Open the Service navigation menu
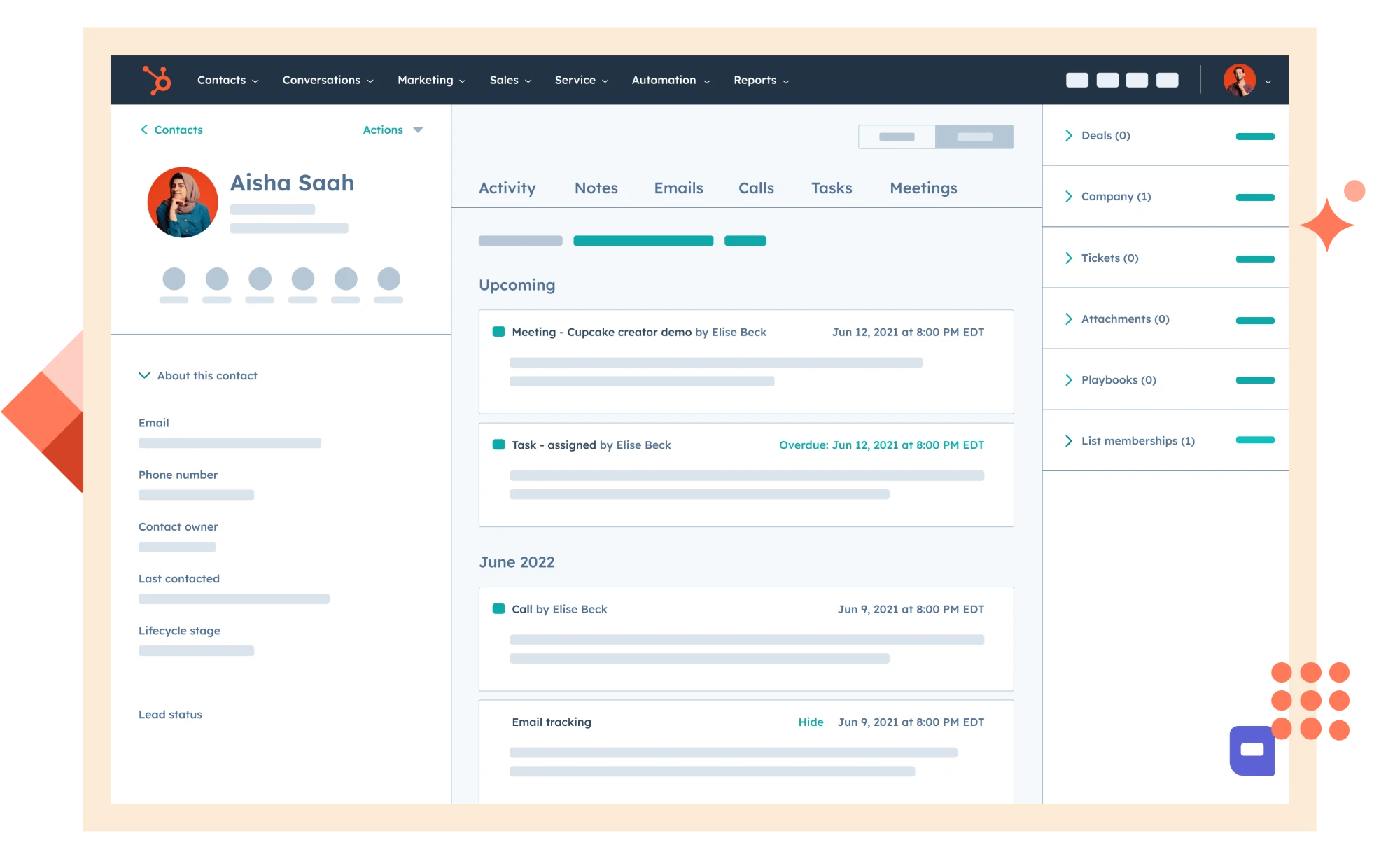This screenshot has width=1400, height=859. click(x=581, y=80)
